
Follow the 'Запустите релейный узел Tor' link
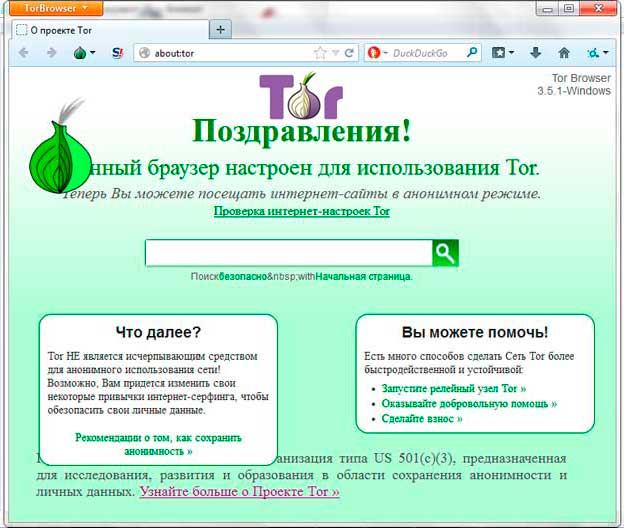pyautogui.click(x=453, y=387)
